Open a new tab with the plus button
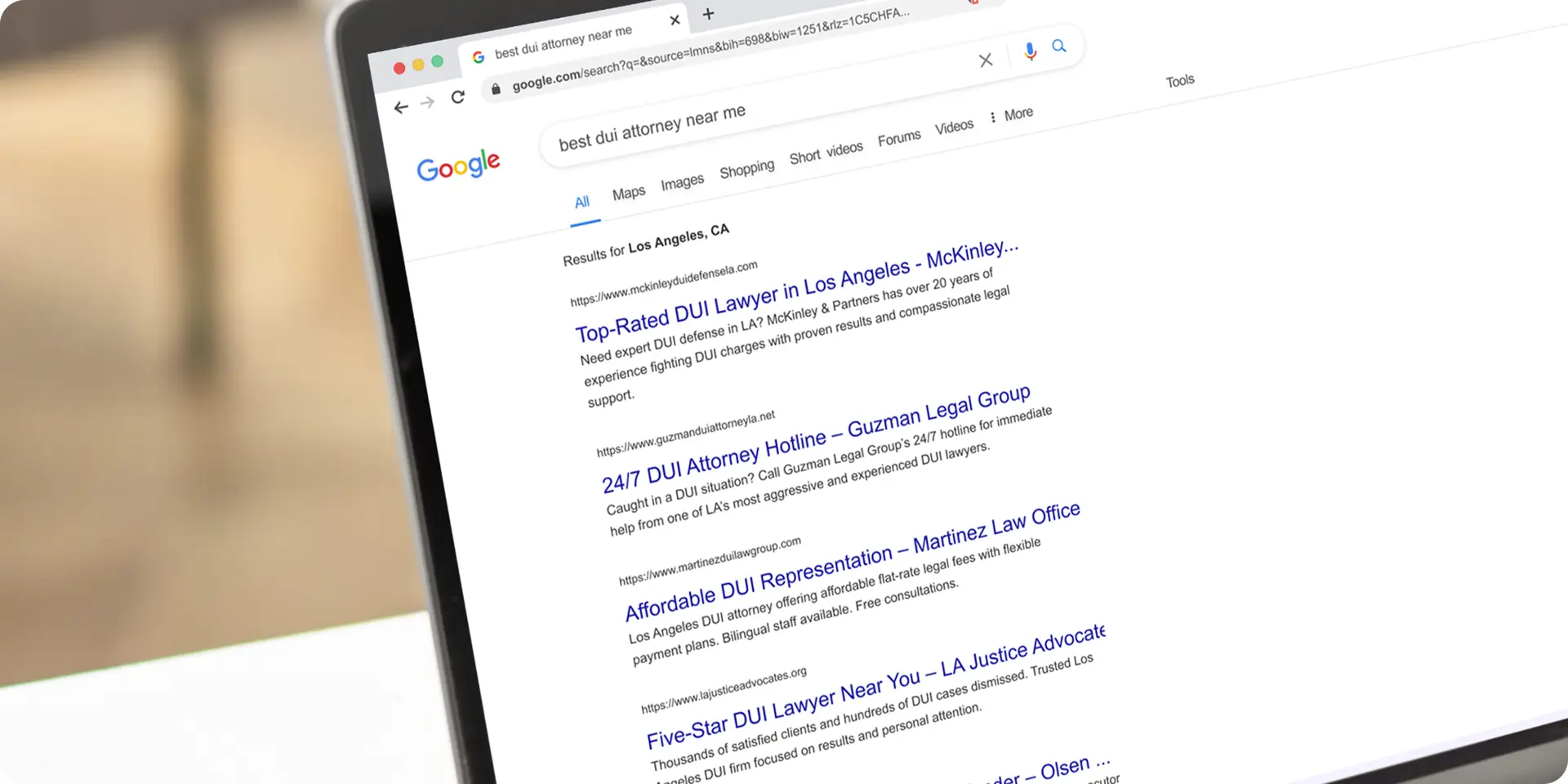This screenshot has height=784, width=1568. (707, 14)
